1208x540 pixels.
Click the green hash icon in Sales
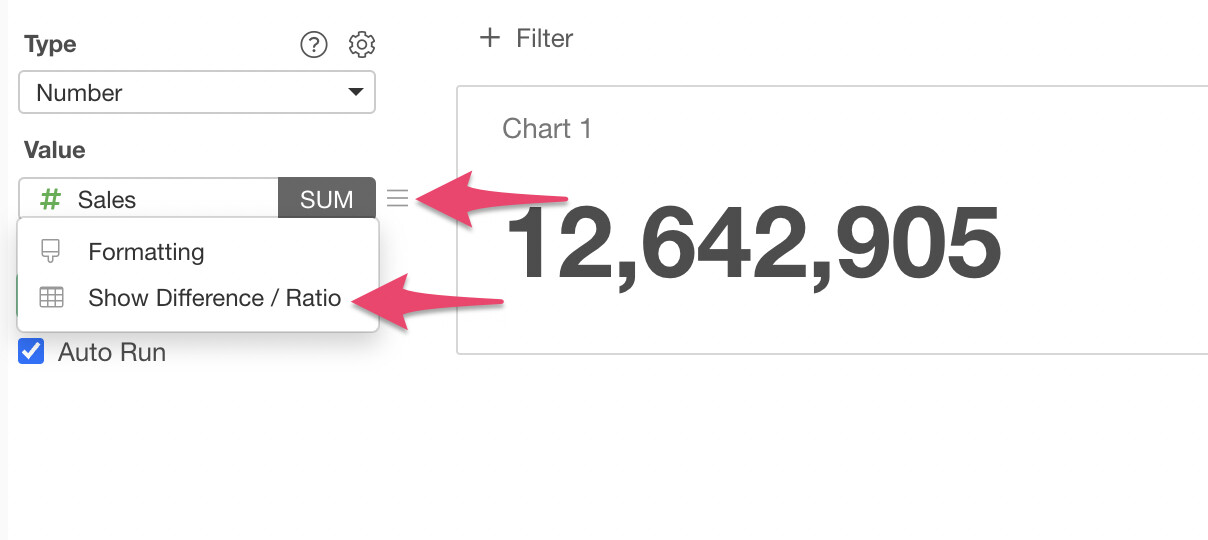[49, 199]
